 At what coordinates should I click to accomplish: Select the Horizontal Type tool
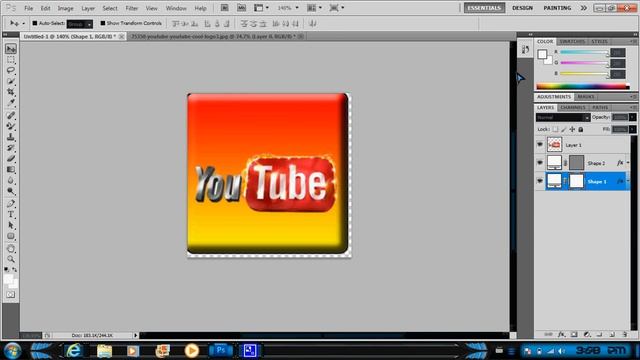tap(11, 214)
